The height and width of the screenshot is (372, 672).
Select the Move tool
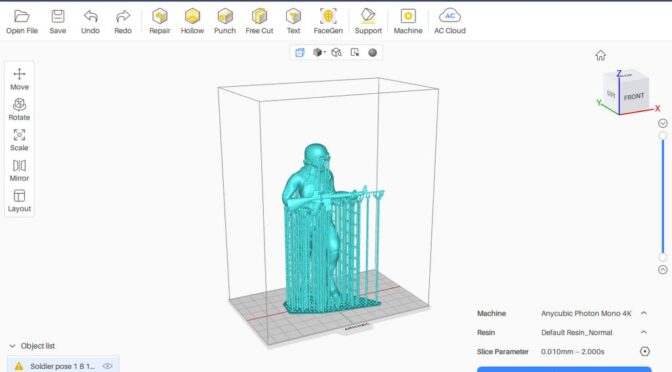pos(19,79)
